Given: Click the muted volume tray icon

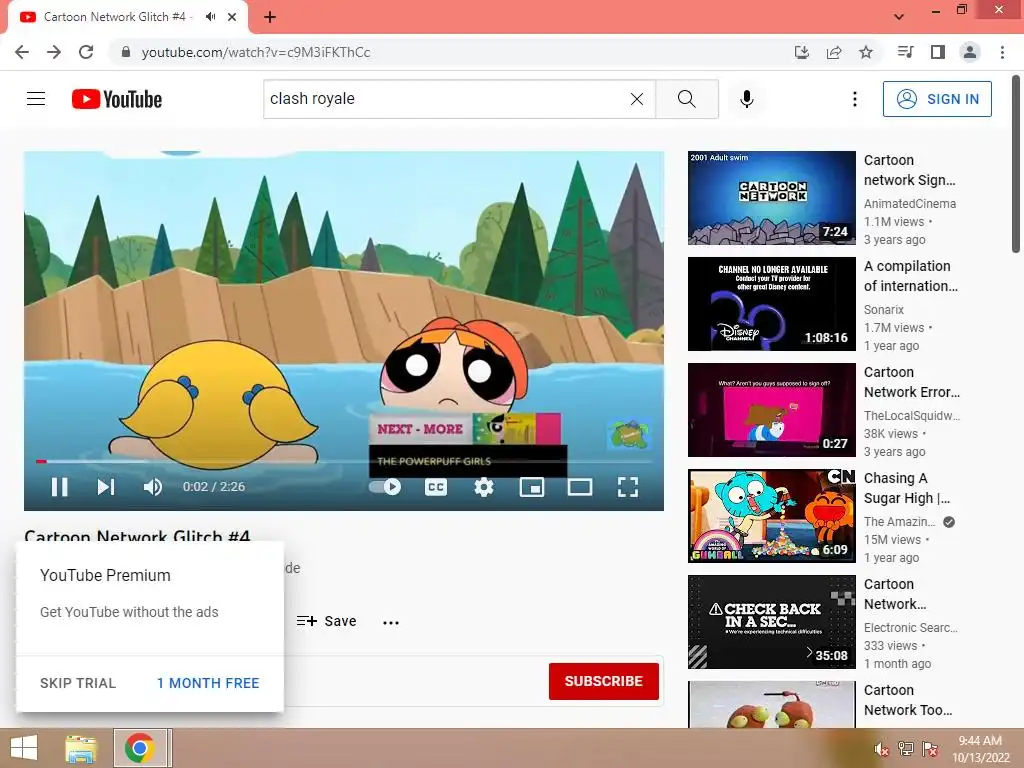Looking at the screenshot, I should pos(882,749).
